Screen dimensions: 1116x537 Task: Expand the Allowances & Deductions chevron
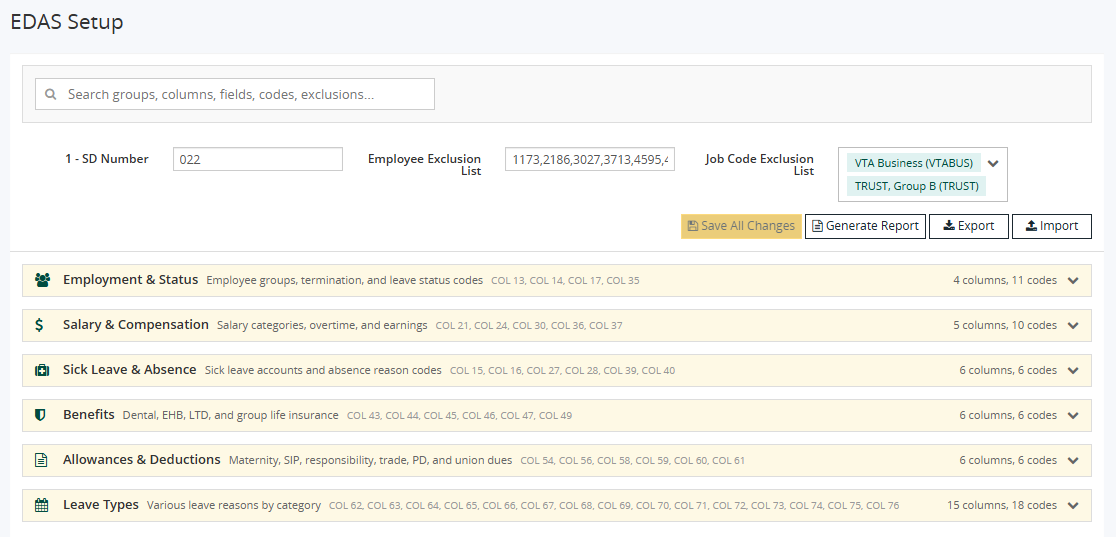[1073, 461]
